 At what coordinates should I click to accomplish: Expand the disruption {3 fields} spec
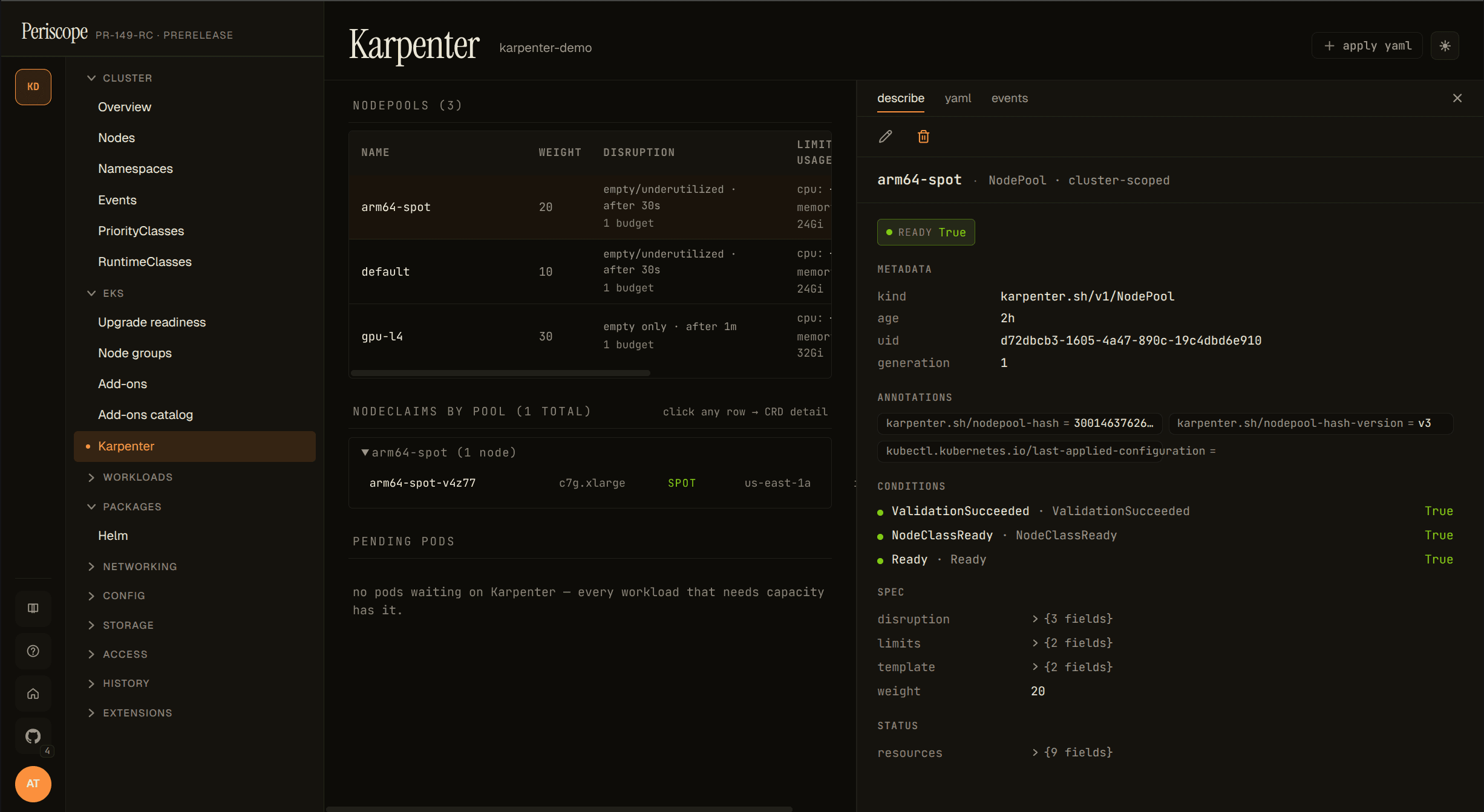[x=1072, y=619]
